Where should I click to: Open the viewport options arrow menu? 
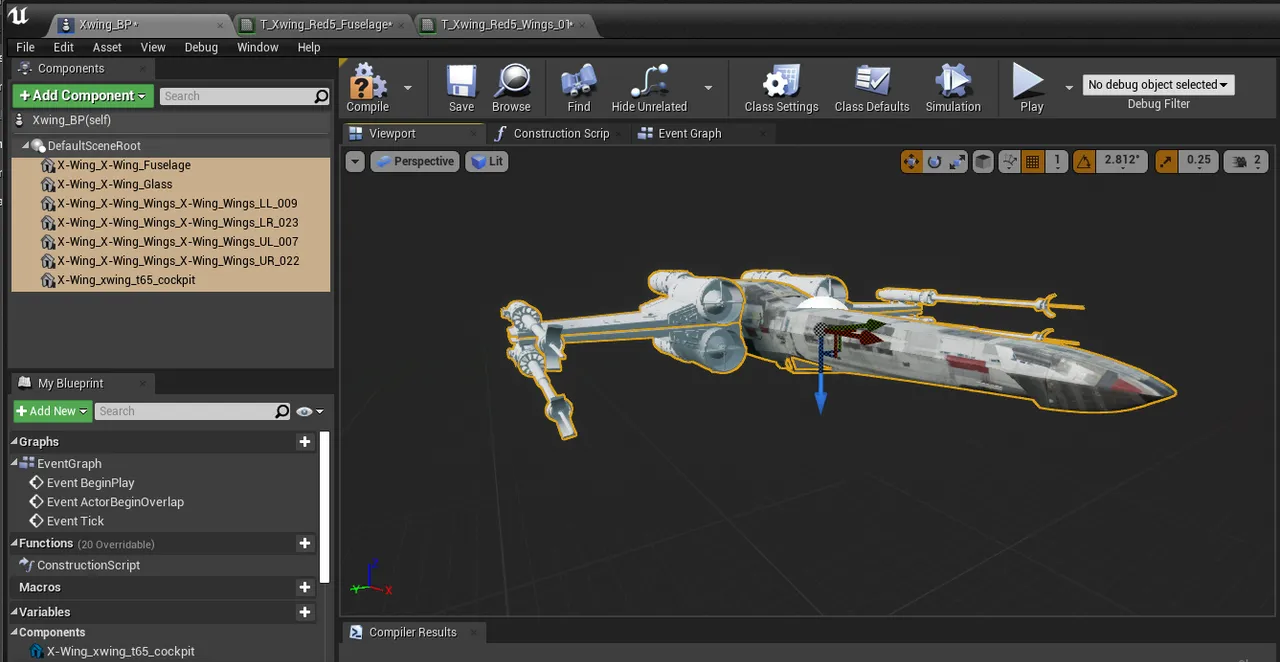(x=355, y=161)
